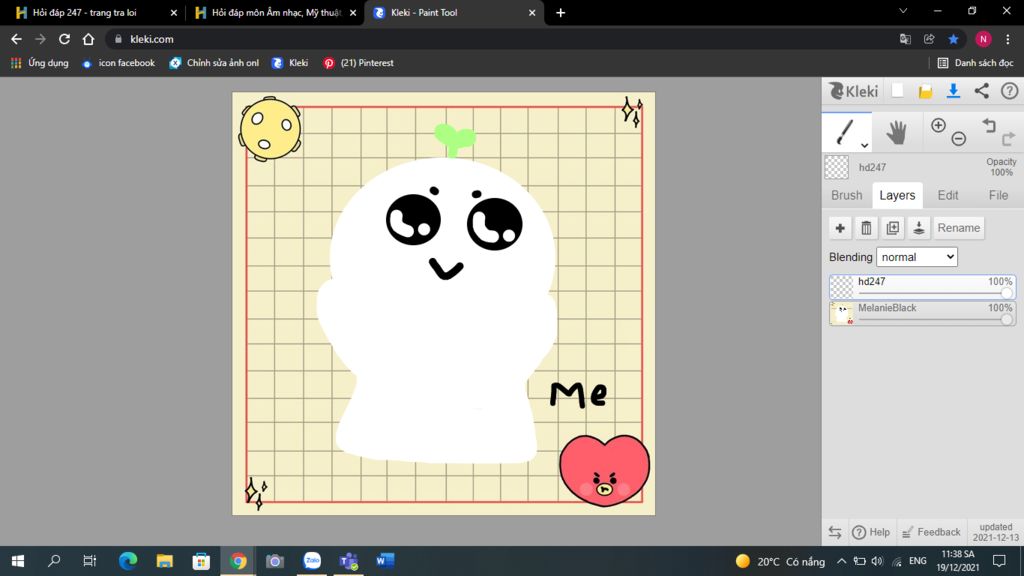
Task: Create a new blank image in Kleki
Action: tap(897, 91)
